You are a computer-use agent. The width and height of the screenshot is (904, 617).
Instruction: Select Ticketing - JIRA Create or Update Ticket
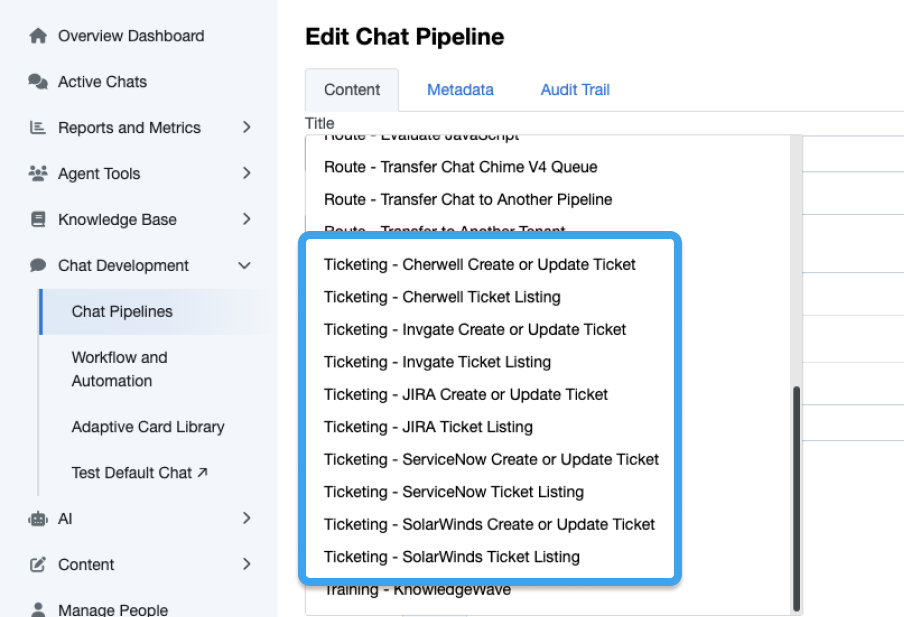(466, 395)
